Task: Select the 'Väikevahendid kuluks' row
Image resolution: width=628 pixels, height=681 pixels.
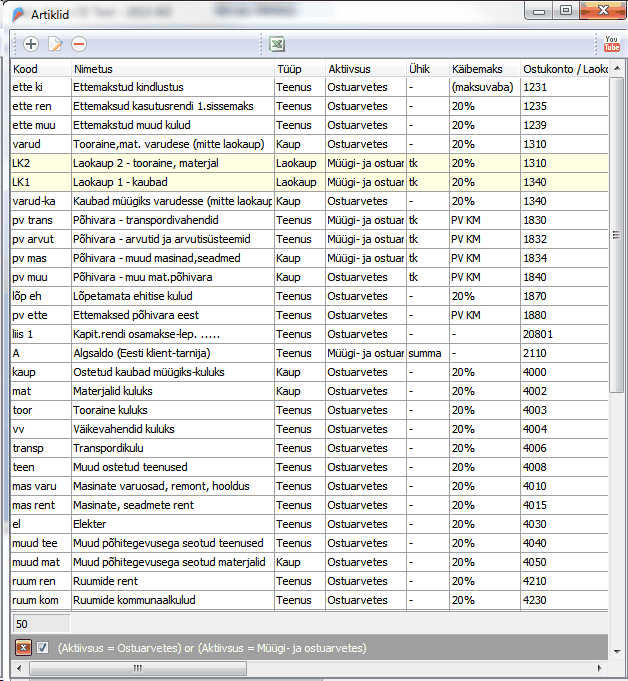Action: coord(309,429)
